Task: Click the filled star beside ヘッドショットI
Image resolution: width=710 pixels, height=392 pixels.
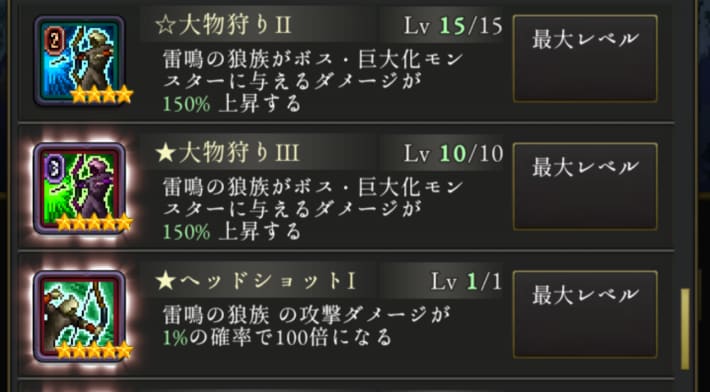Action: pos(165,282)
